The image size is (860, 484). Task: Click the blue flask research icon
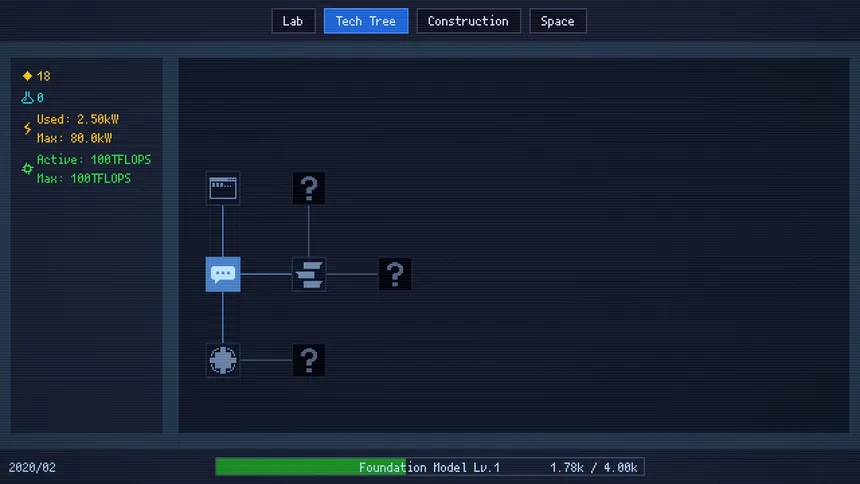pos(28,98)
